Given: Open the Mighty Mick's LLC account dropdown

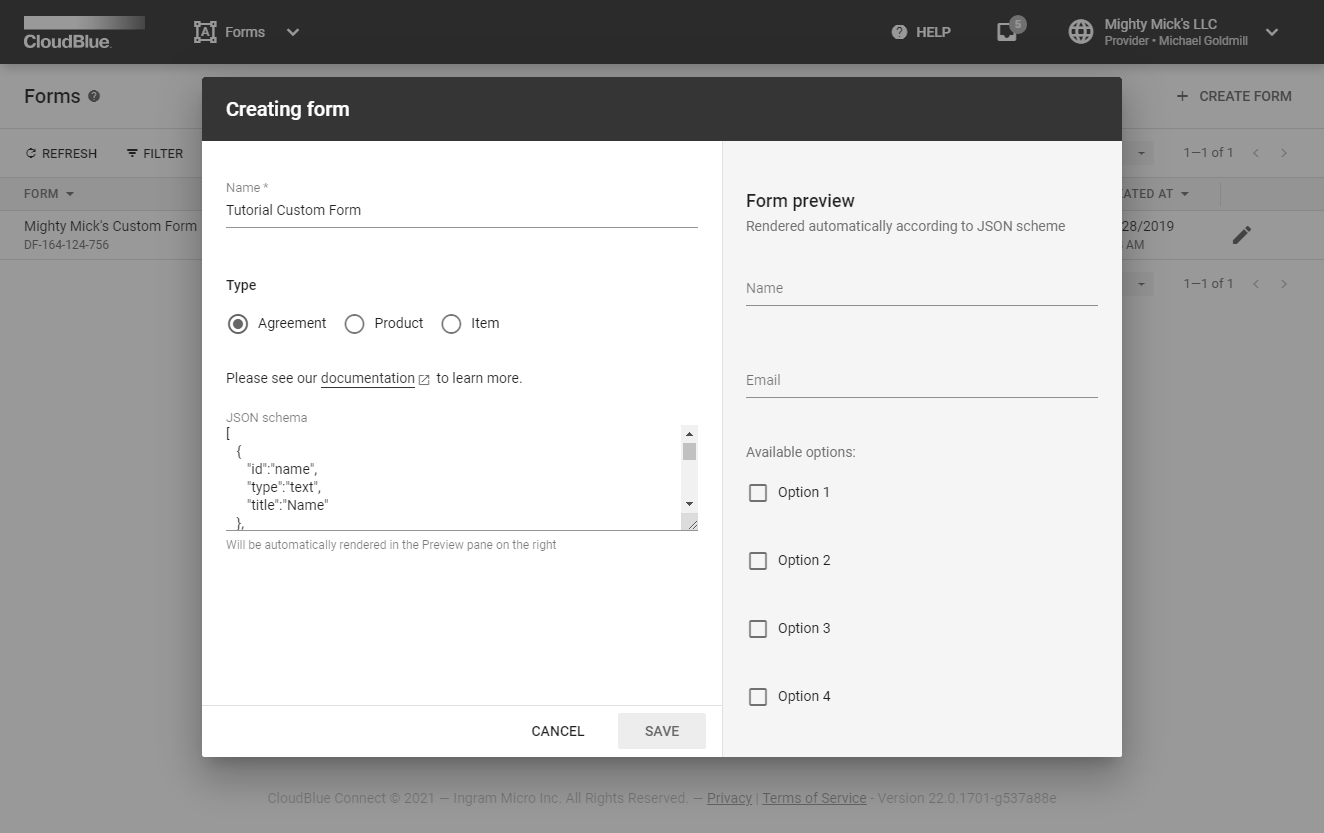Looking at the screenshot, I should (x=1272, y=32).
